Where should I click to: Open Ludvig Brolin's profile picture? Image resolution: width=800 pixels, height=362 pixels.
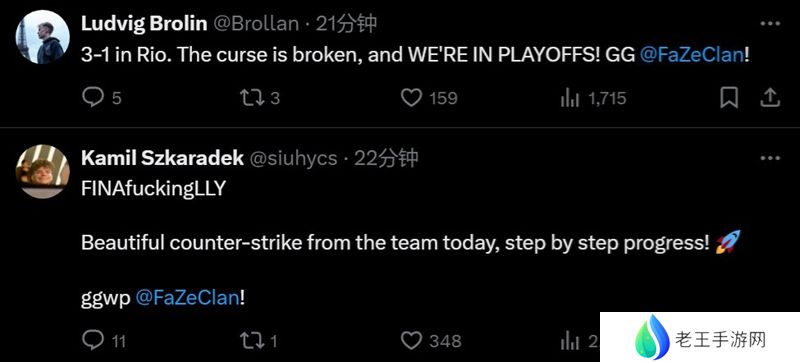pyautogui.click(x=42, y=37)
